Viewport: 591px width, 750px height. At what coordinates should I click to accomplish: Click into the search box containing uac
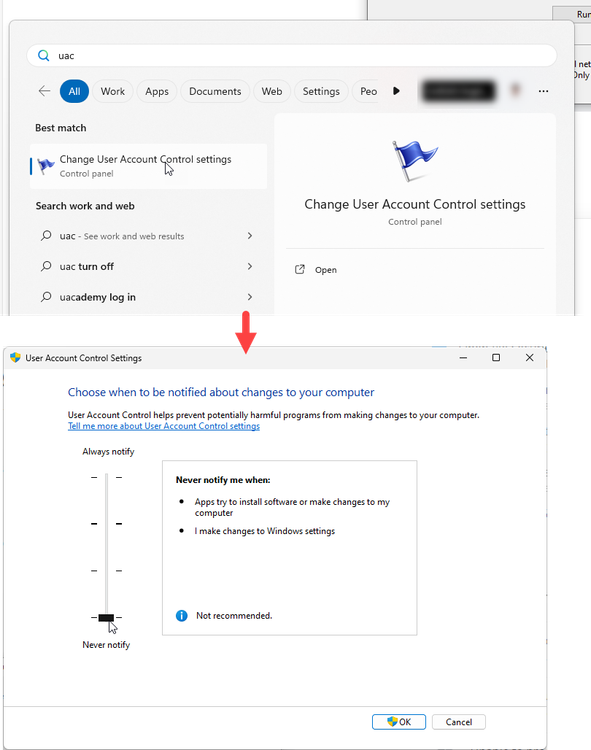(x=292, y=55)
